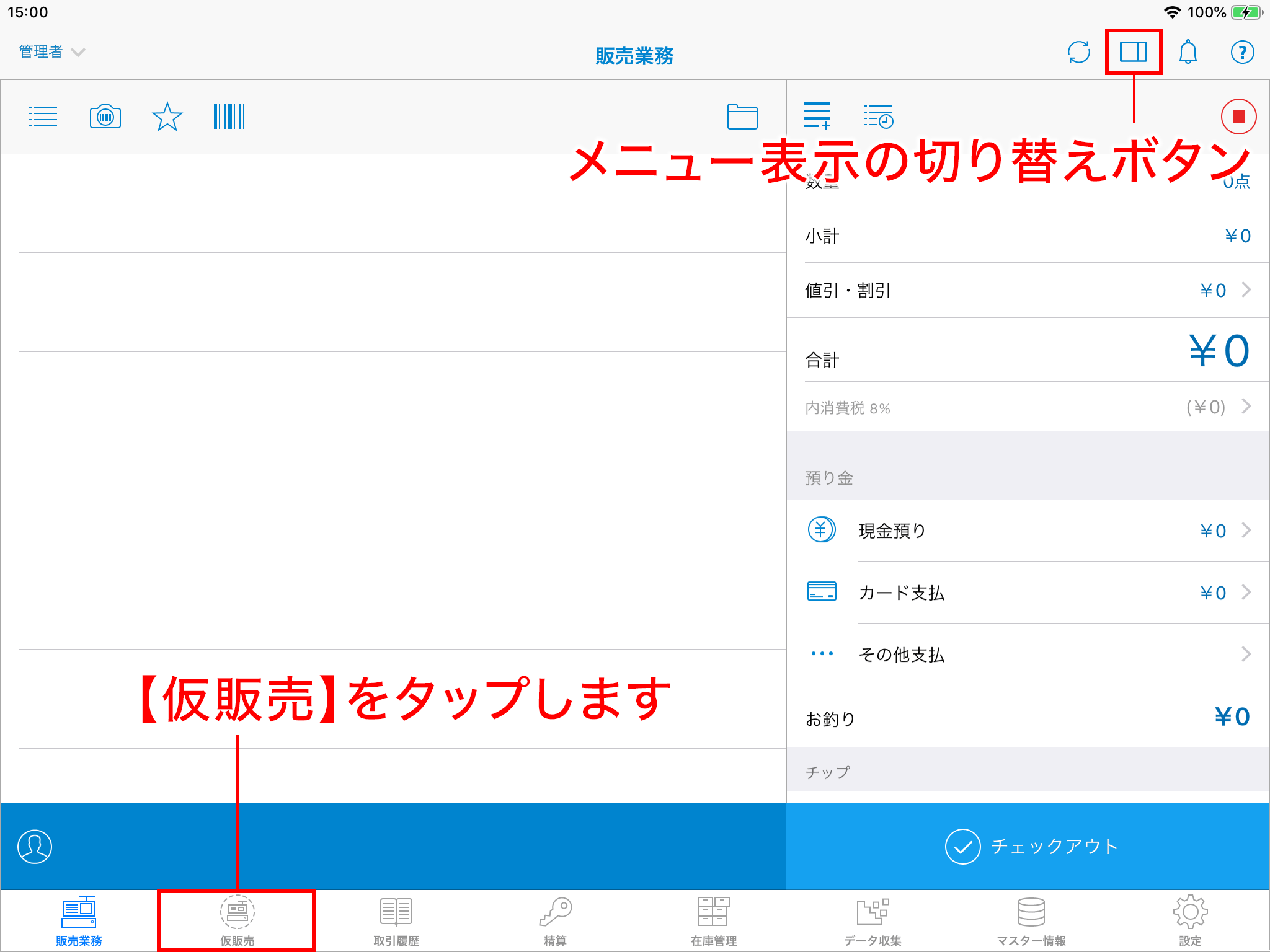This screenshot has width=1270, height=952.
Task: Open その他支払 options
Action: [x=1028, y=654]
